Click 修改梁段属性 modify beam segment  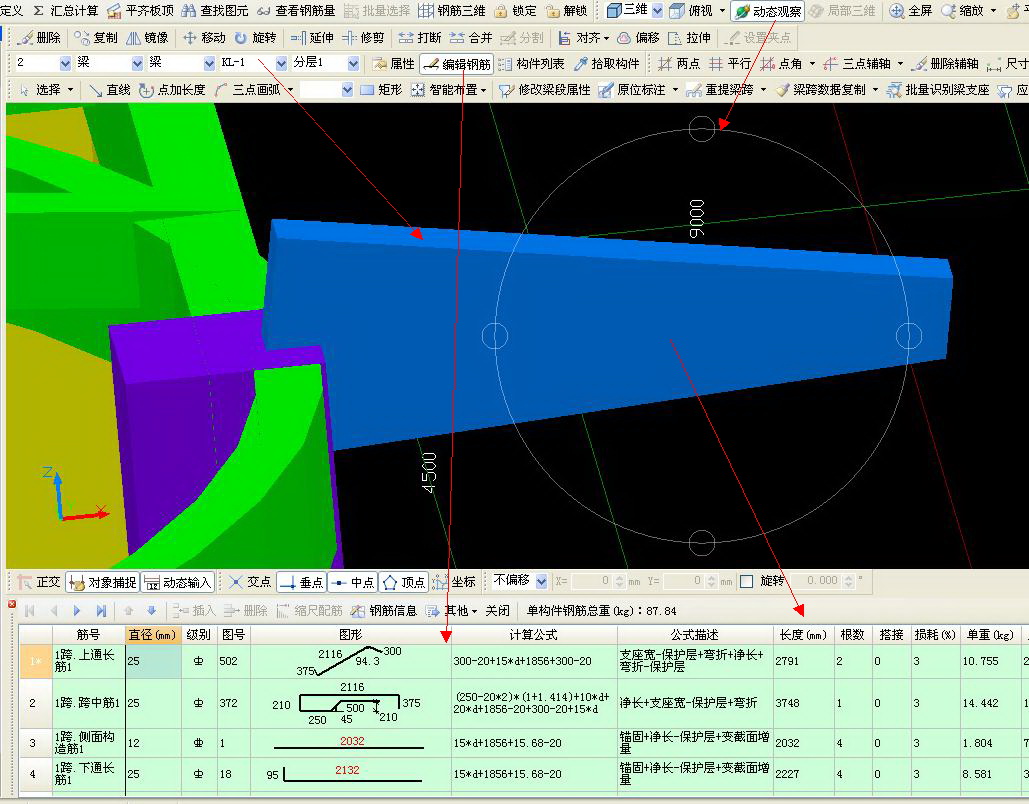(545, 89)
